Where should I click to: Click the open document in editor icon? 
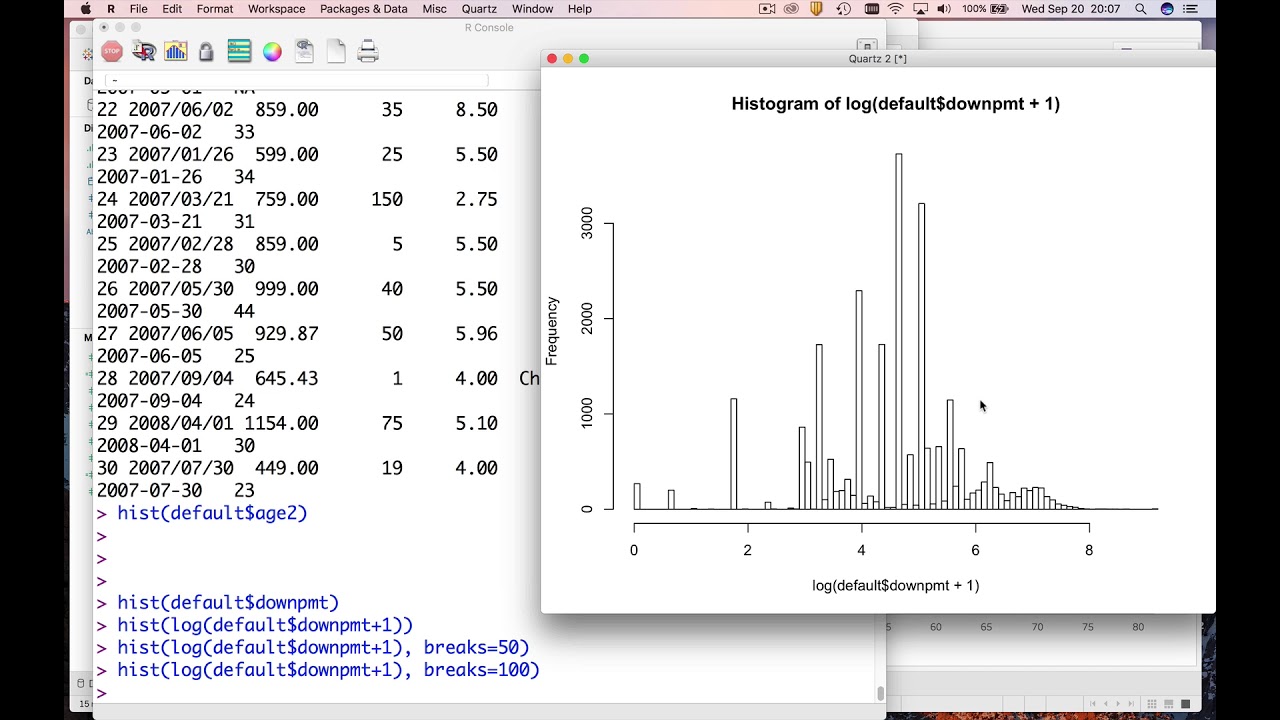(304, 51)
